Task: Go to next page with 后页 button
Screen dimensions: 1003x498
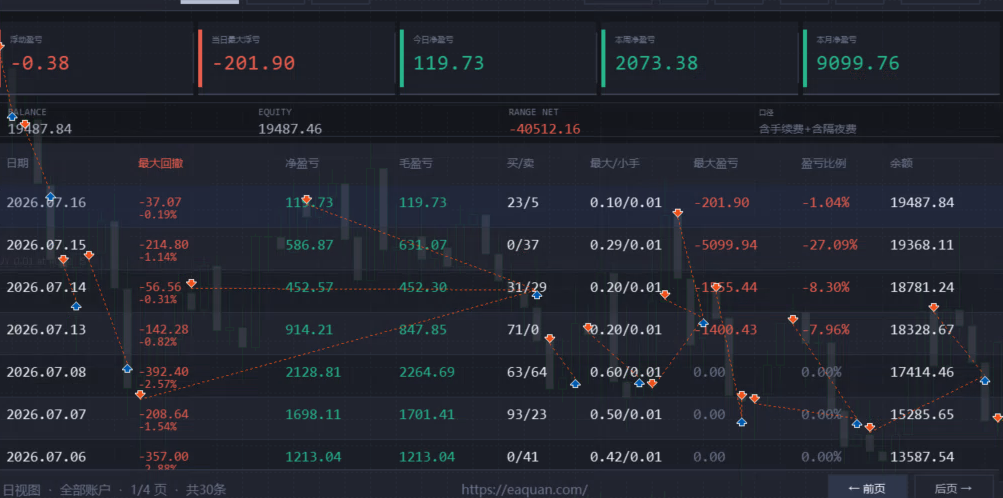Action: click(953, 488)
